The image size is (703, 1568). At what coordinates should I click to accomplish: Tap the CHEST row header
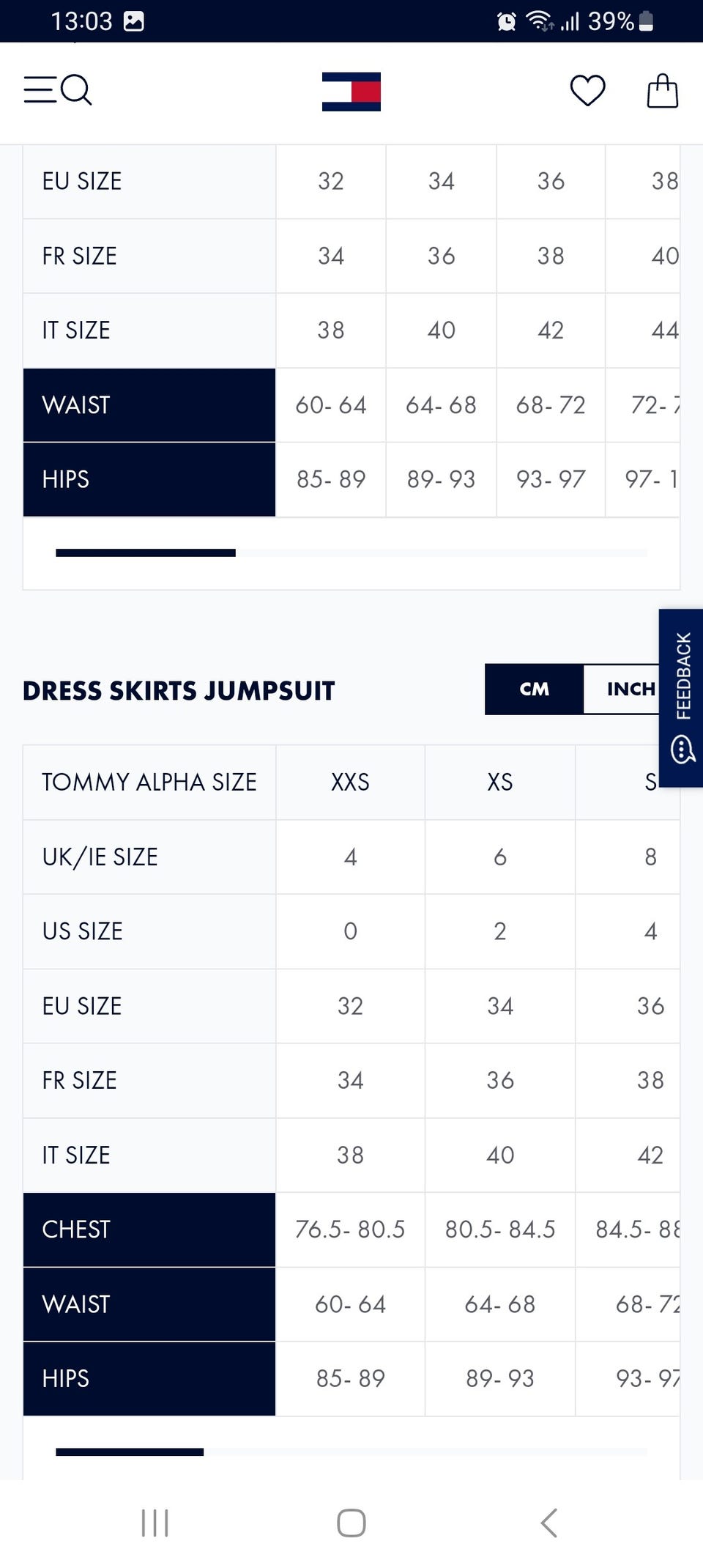point(149,1229)
